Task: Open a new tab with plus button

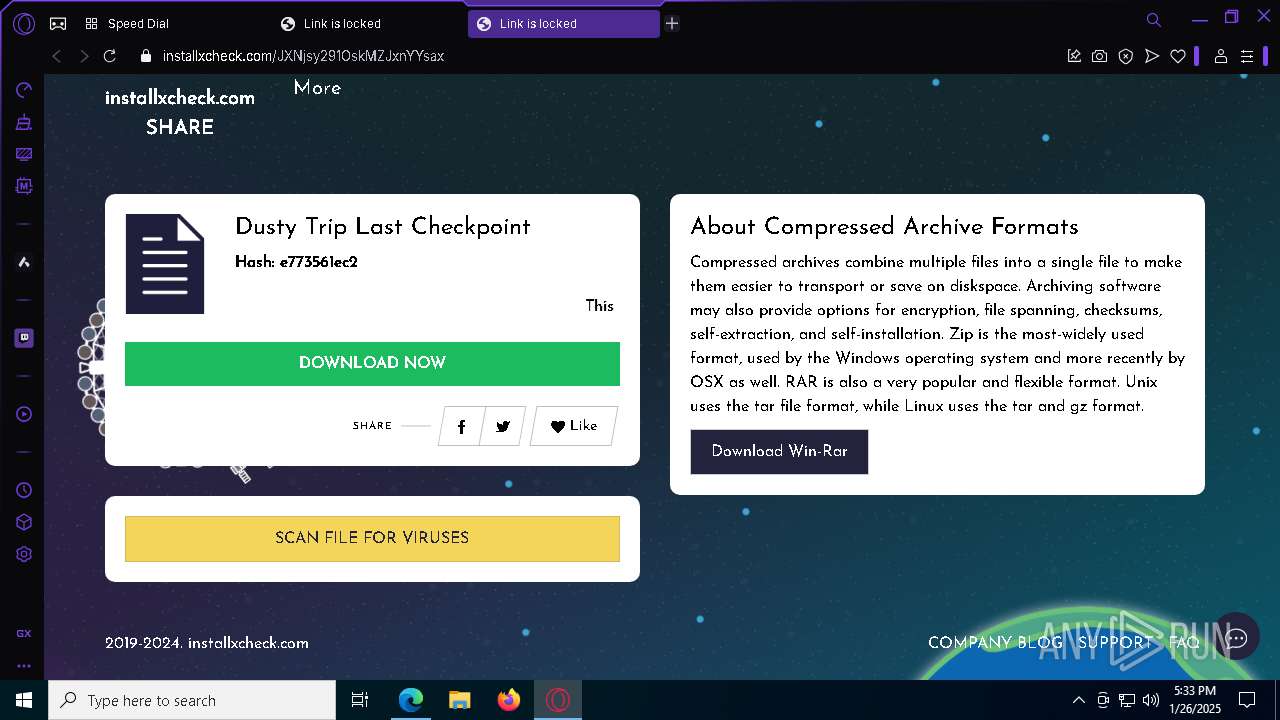Action: pos(672,23)
